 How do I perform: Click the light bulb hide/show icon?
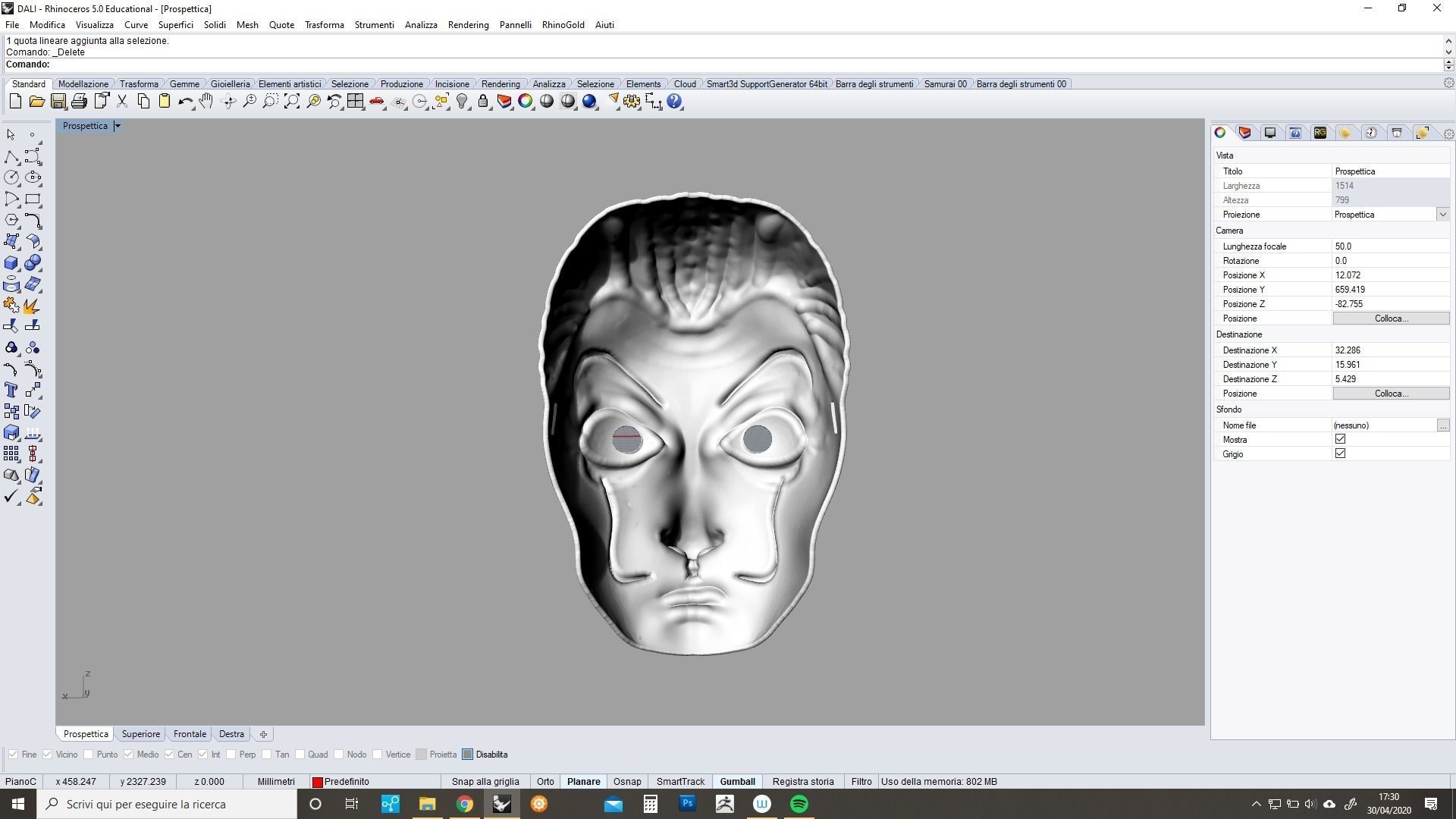pyautogui.click(x=462, y=102)
